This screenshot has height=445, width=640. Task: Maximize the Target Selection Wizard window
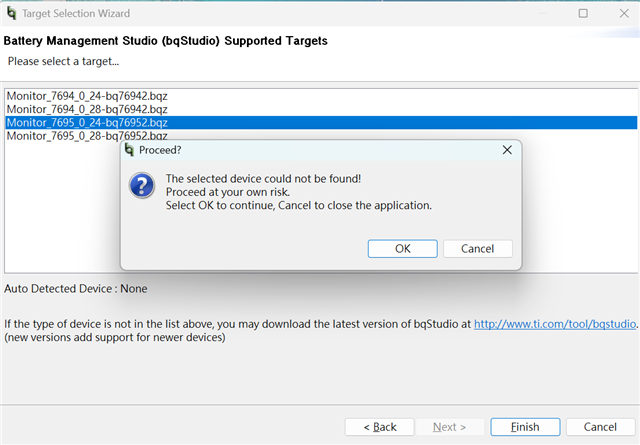[x=583, y=13]
